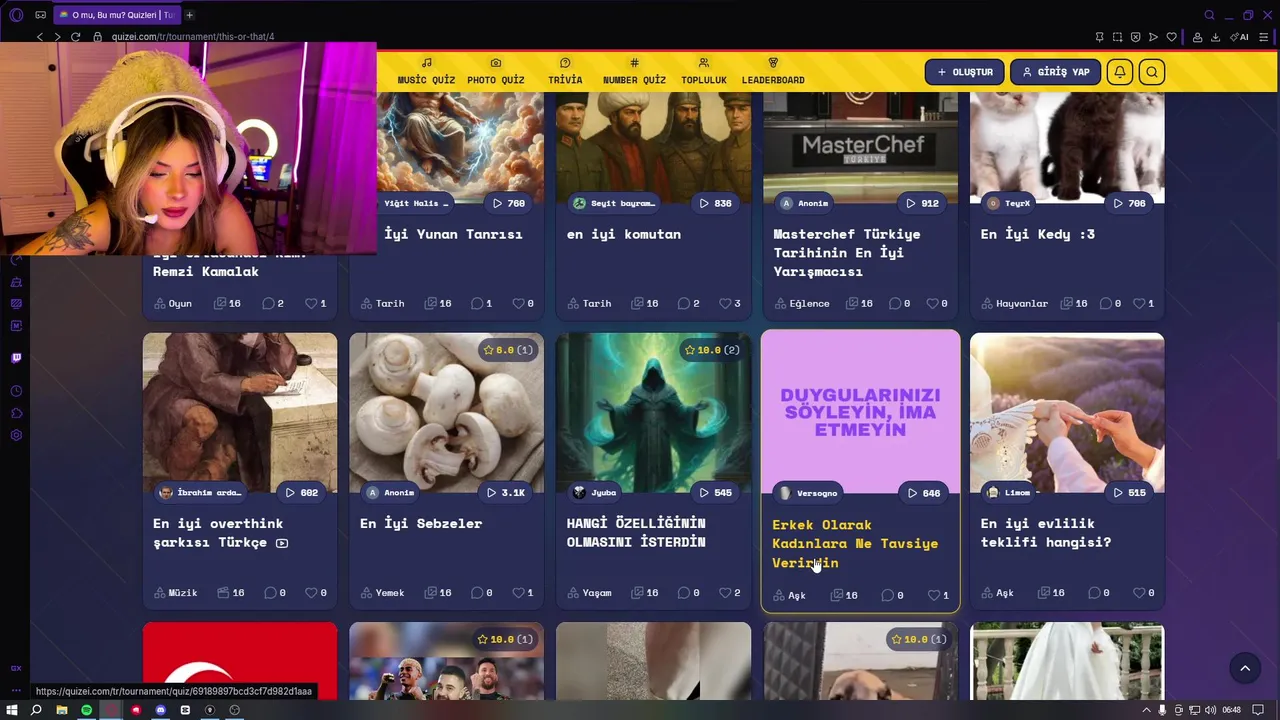The image size is (1280, 720).
Task: Open the site search magnifier
Action: point(1152,72)
